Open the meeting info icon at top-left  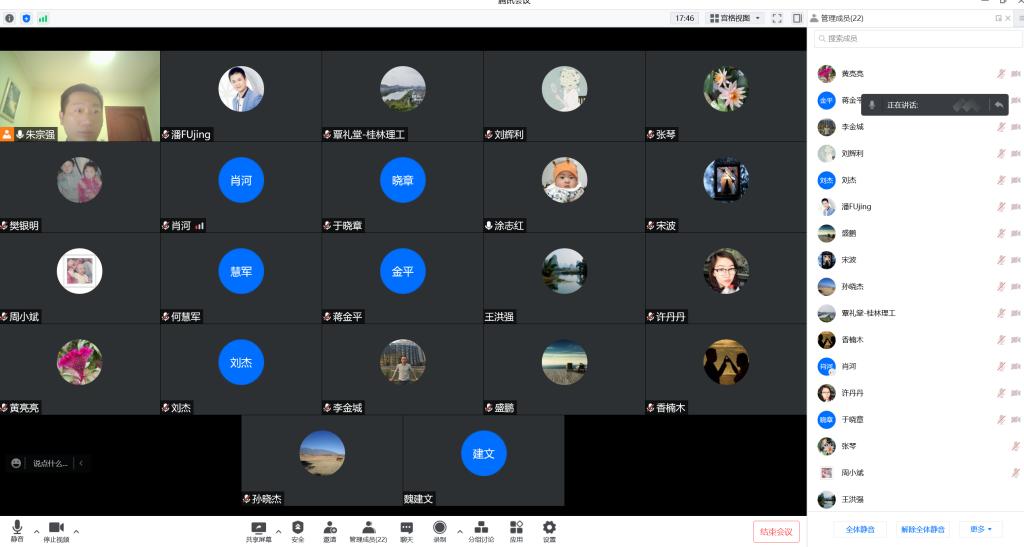10,18
